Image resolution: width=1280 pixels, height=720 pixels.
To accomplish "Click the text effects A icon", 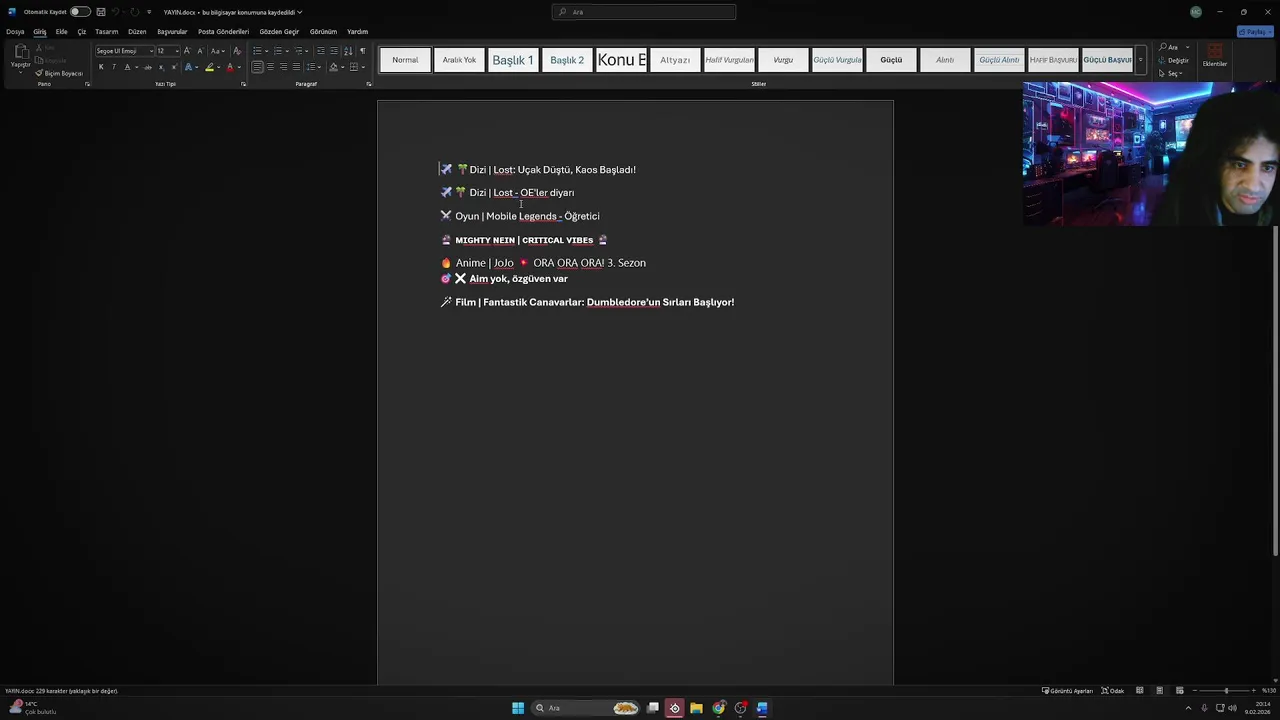I will click(x=188, y=67).
